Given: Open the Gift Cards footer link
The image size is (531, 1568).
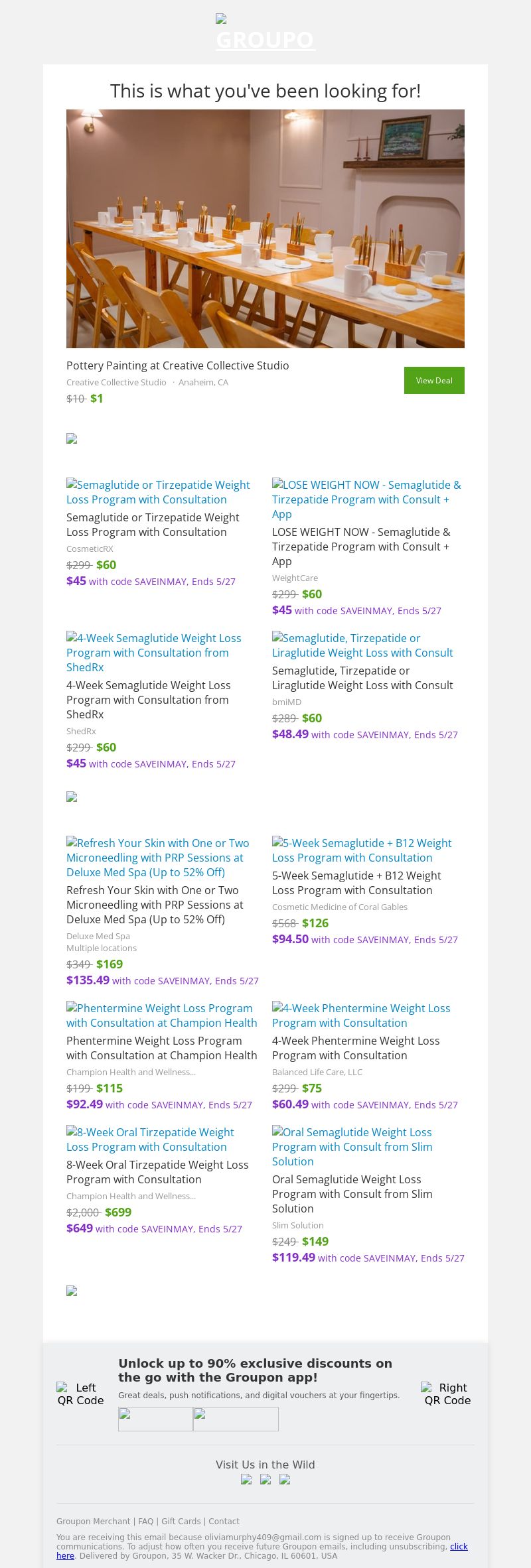Looking at the screenshot, I should (x=181, y=1522).
